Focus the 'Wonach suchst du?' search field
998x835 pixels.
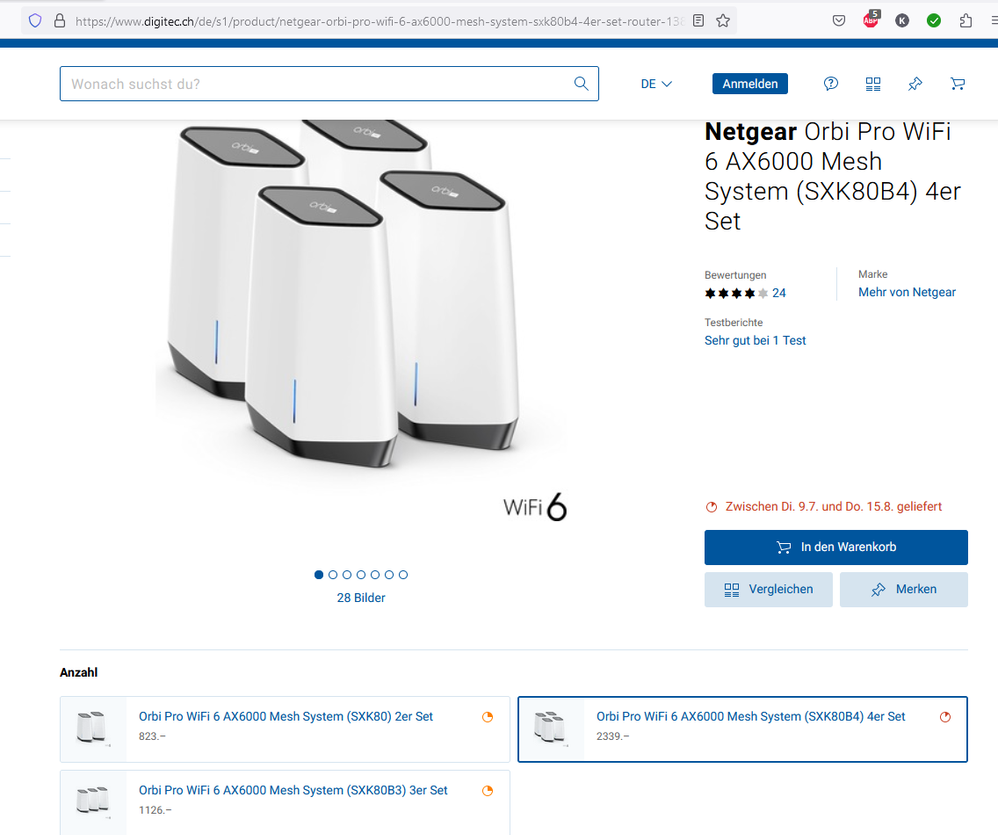[x=329, y=83]
